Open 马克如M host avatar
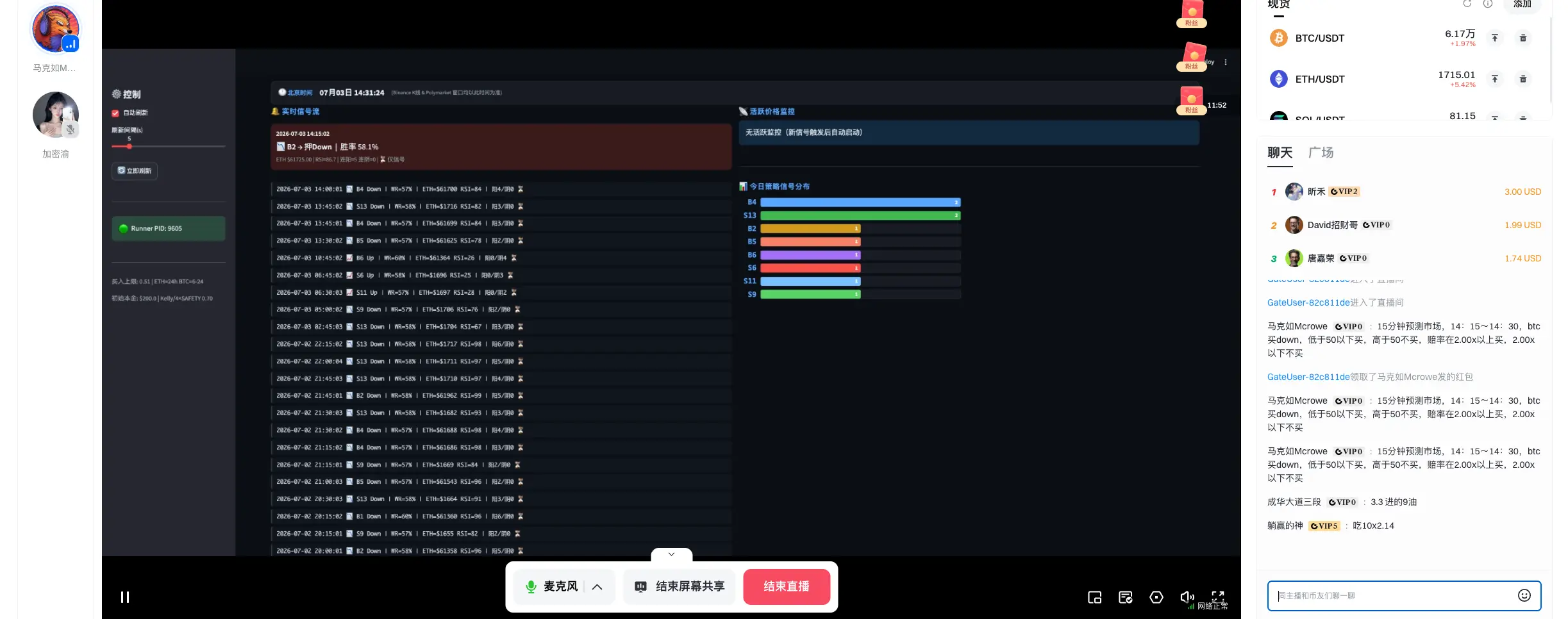Screen dimensions: 1568x619 pos(56,29)
